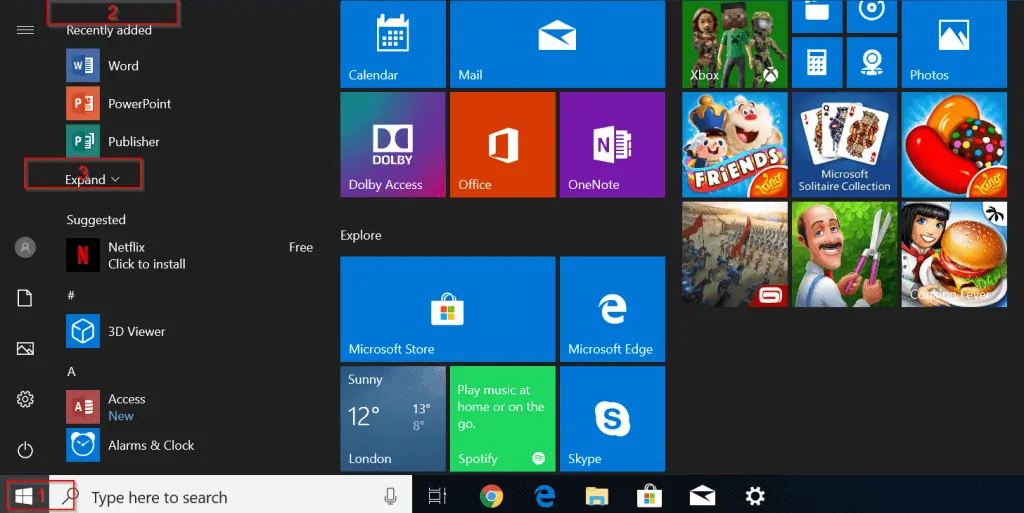Screen dimensions: 1024x513
Task: Launch the Cooking Fever burger tile
Action: 955,254
